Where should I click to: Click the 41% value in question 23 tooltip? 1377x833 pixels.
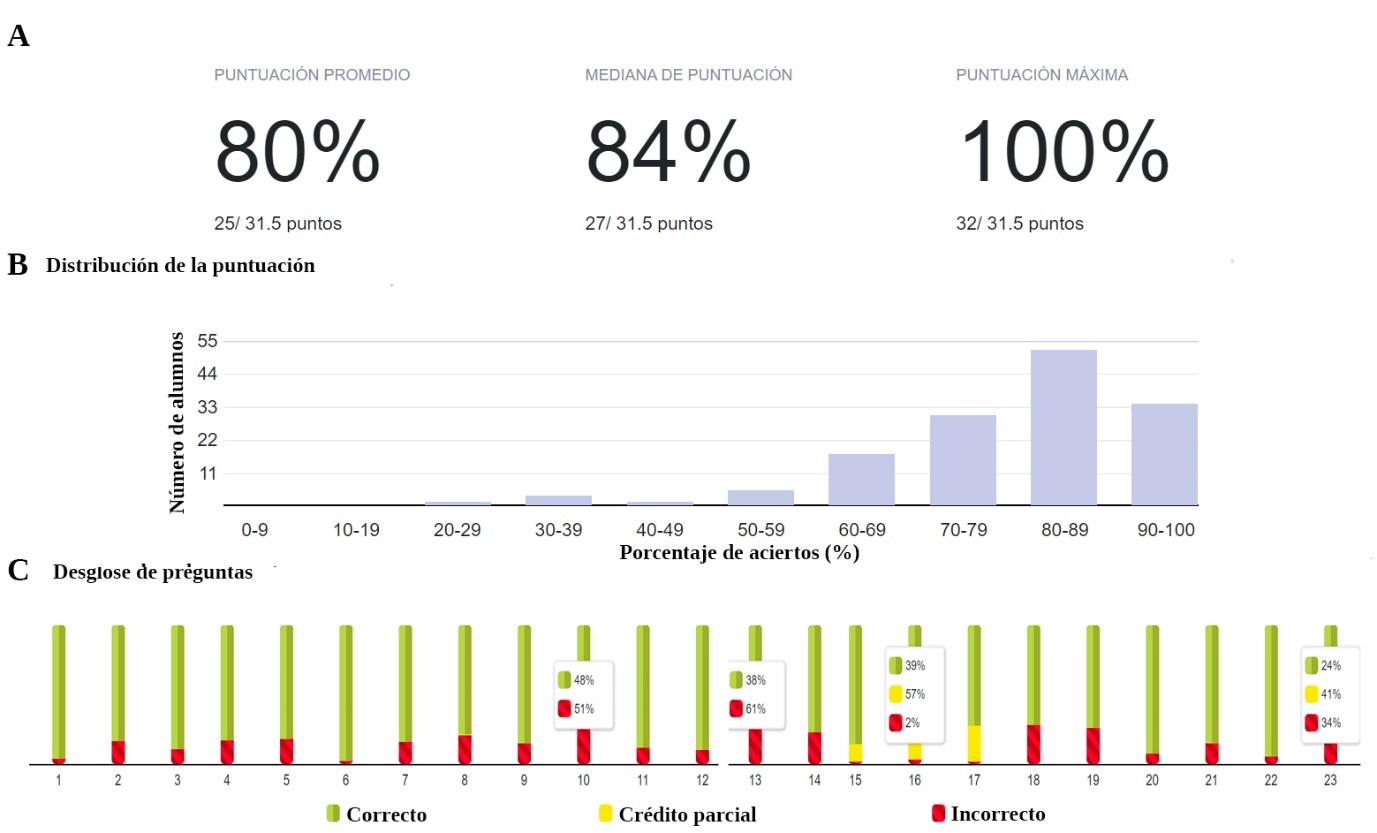click(x=1331, y=694)
